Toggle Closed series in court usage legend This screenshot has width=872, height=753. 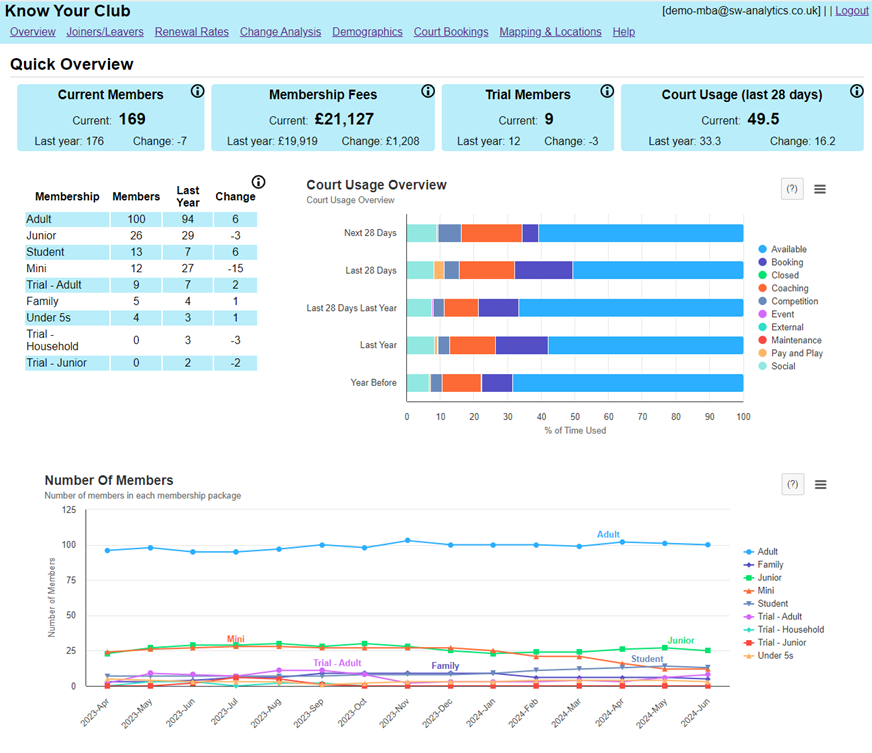(x=779, y=275)
